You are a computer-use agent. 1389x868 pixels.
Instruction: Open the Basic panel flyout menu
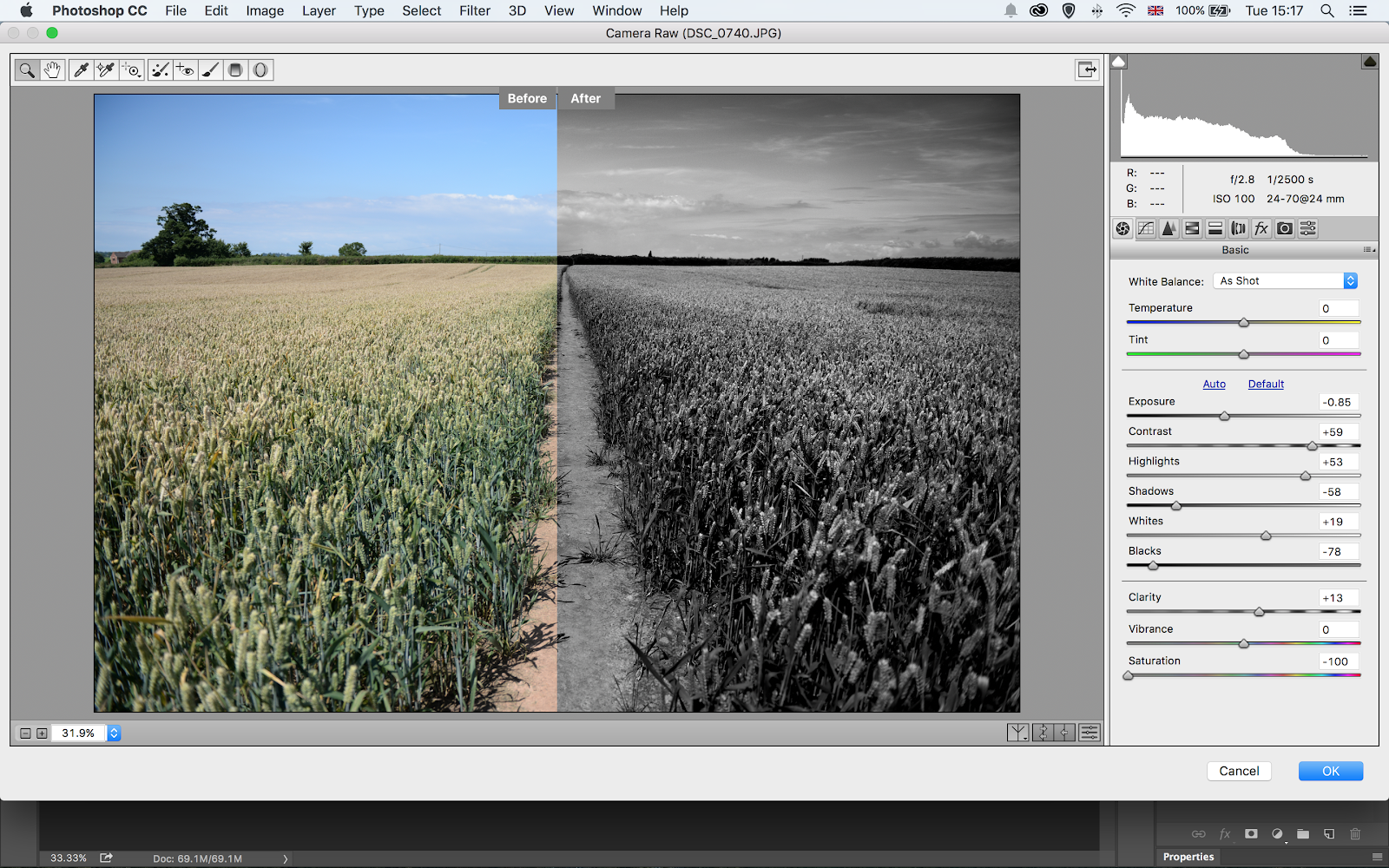(1368, 250)
